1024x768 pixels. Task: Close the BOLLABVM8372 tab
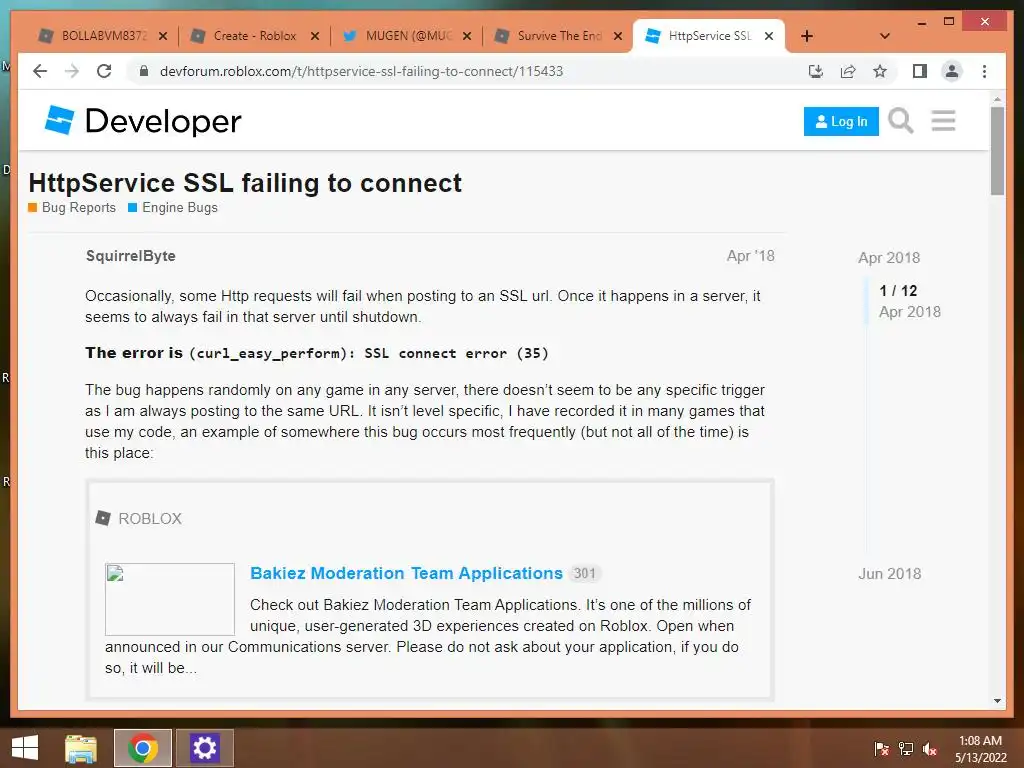tap(163, 36)
